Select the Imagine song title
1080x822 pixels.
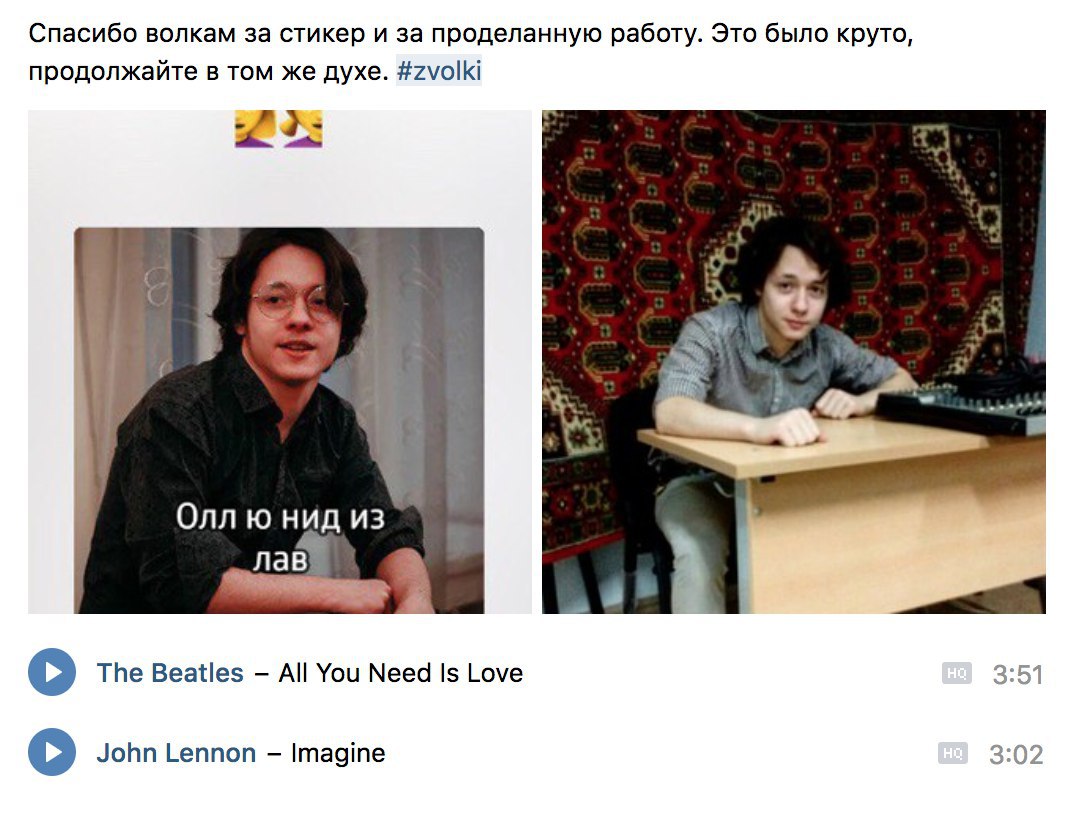338,753
